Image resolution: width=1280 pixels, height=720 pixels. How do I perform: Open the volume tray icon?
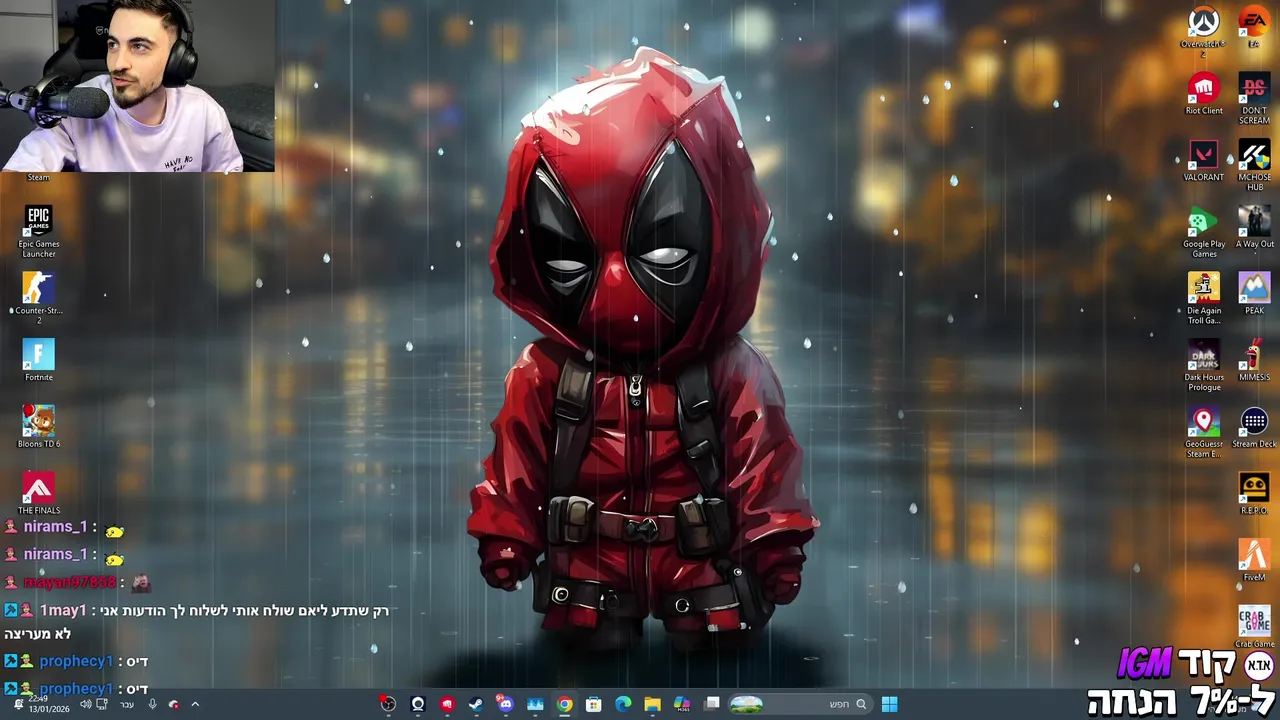pos(86,704)
